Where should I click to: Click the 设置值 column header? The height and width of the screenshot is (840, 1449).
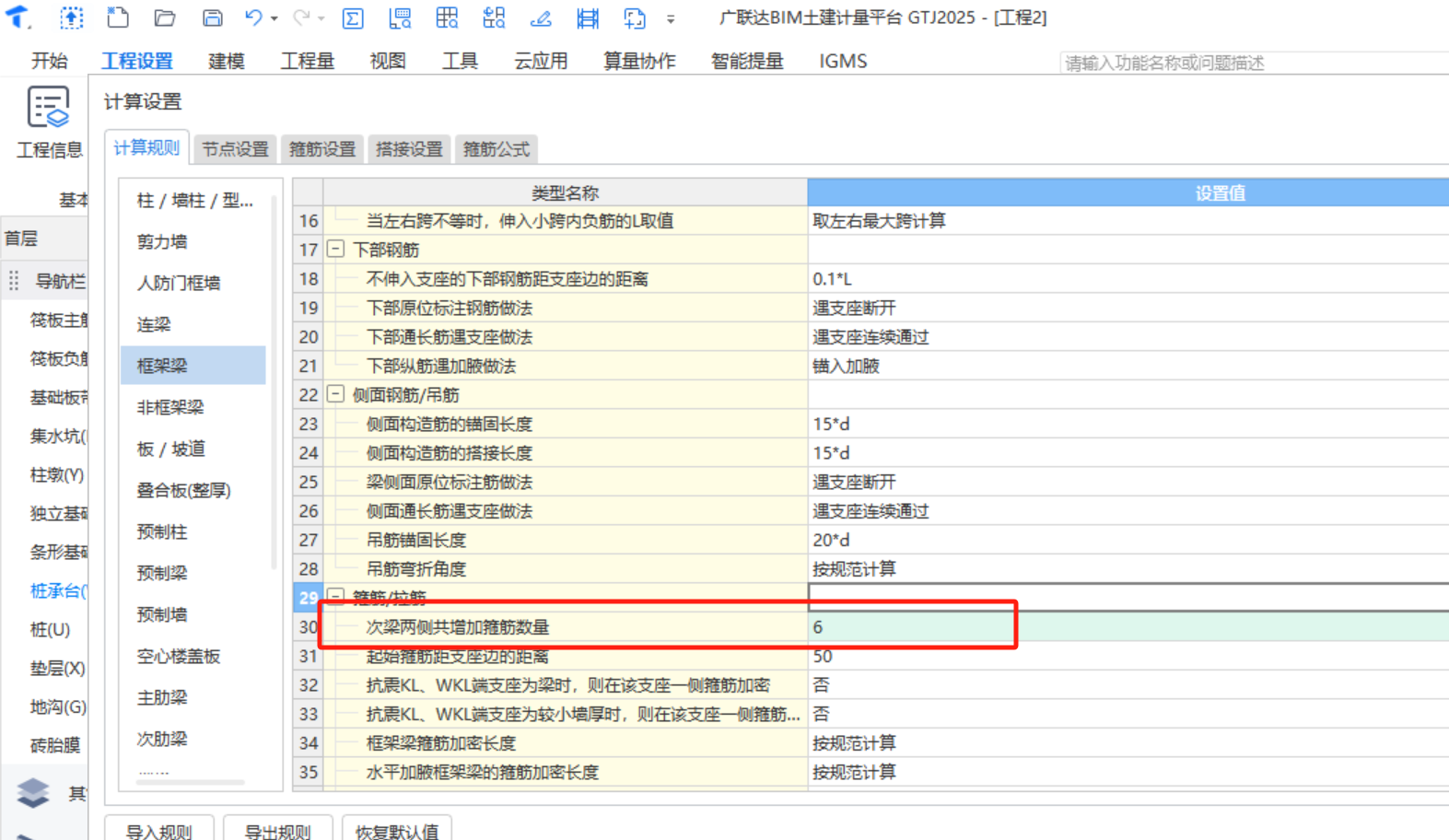click(1128, 192)
